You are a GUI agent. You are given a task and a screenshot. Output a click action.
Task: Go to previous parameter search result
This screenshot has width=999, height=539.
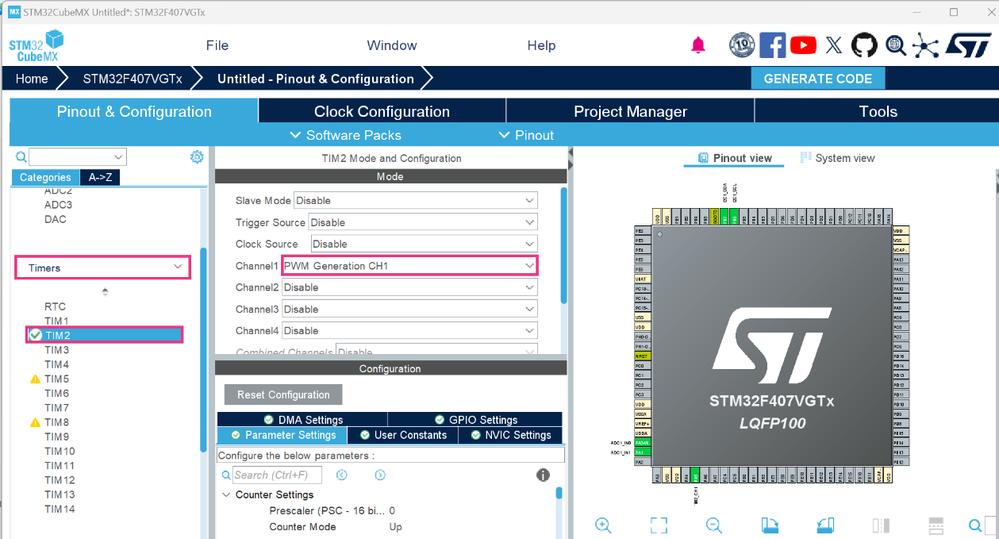pyautogui.click(x=341, y=475)
